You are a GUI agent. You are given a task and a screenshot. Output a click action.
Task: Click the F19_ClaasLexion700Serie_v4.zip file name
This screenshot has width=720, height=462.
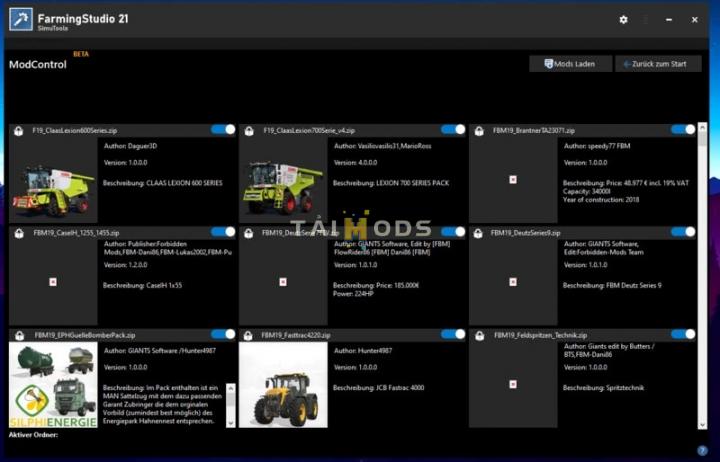pos(309,131)
